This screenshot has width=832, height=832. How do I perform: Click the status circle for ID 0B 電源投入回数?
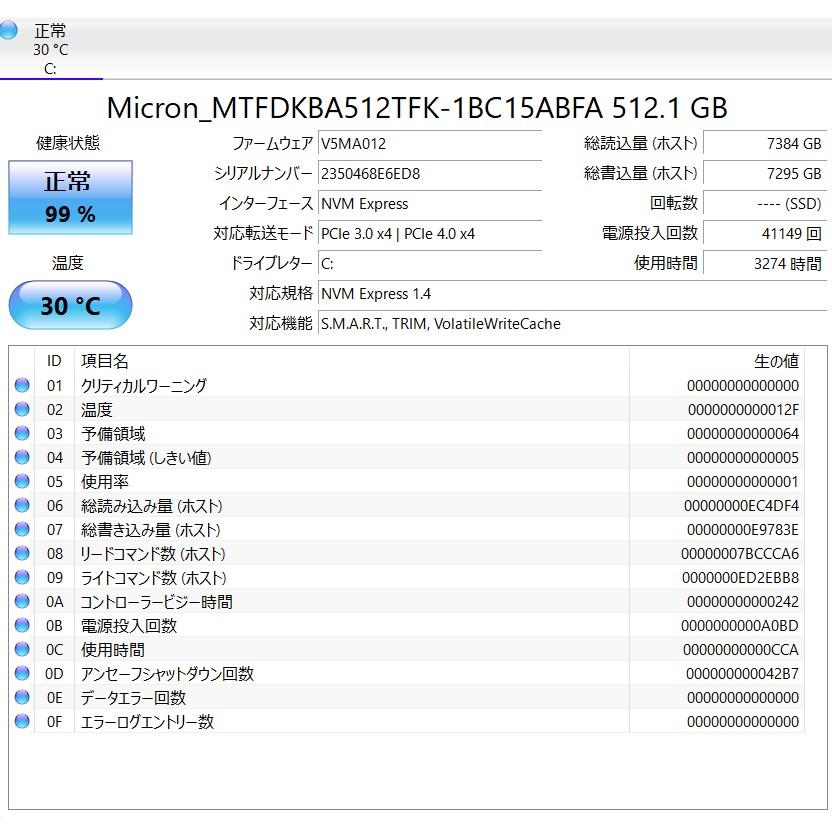(22, 626)
